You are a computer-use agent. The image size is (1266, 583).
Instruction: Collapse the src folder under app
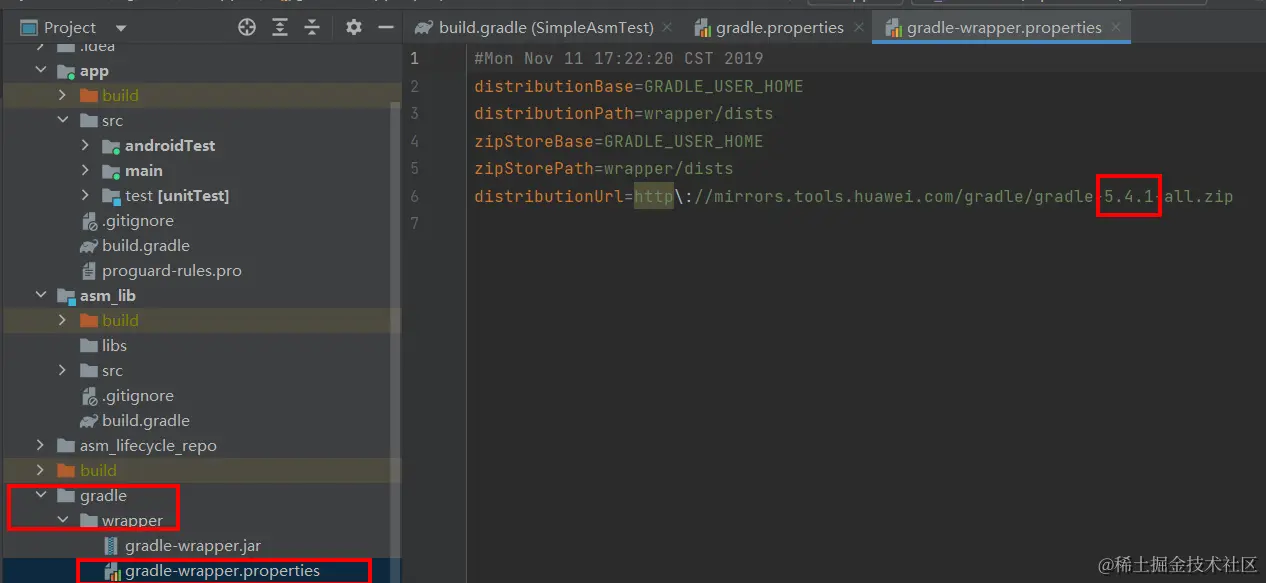tap(63, 121)
